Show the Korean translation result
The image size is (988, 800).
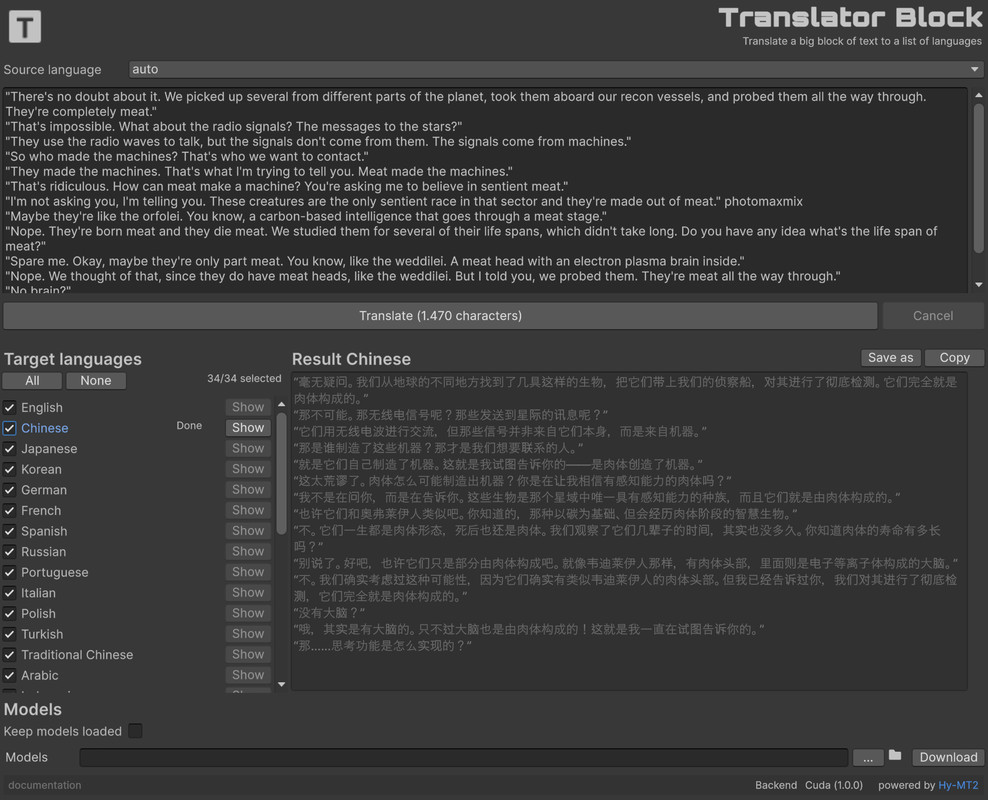(248, 469)
